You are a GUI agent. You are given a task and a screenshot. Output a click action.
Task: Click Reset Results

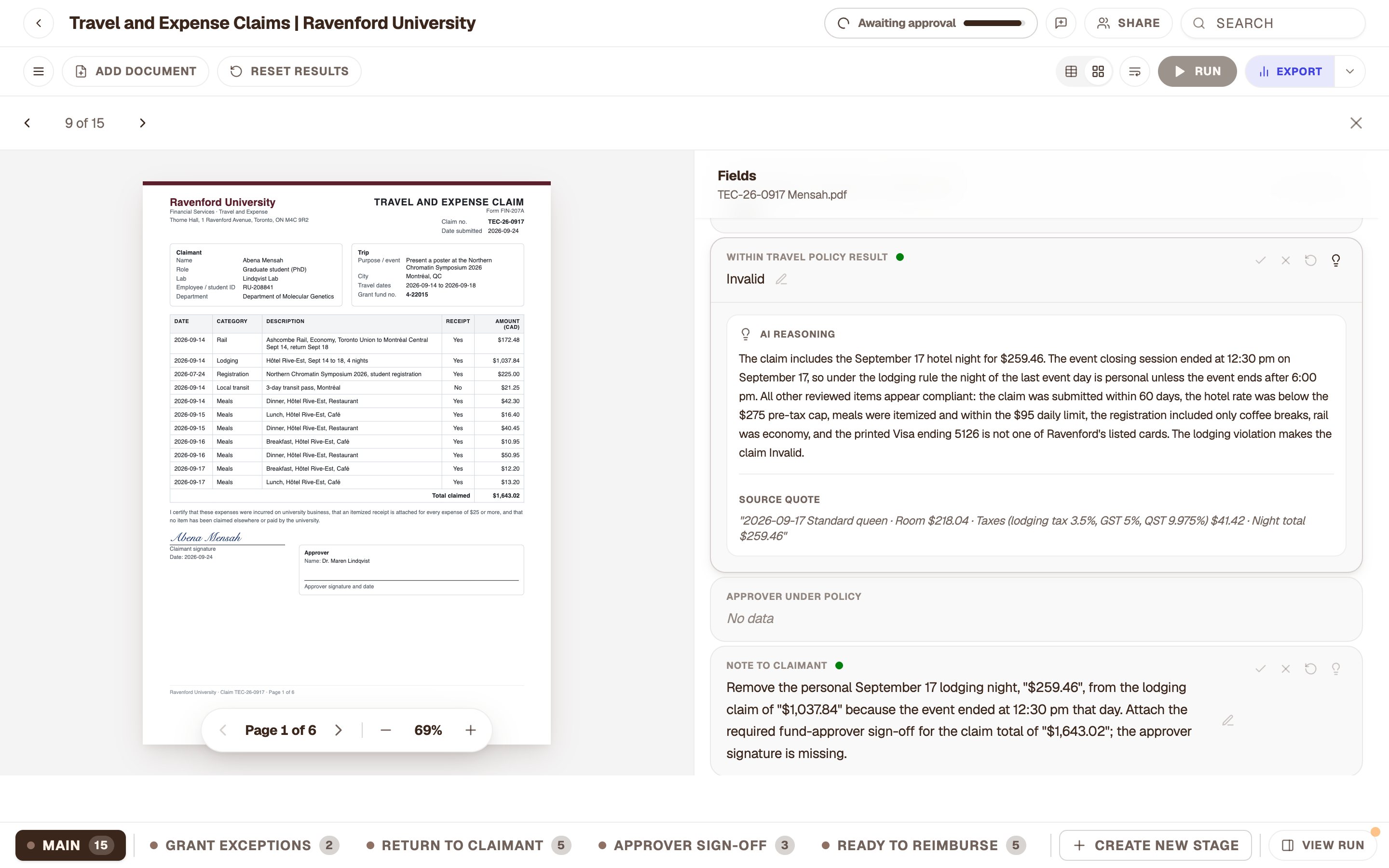[289, 71]
